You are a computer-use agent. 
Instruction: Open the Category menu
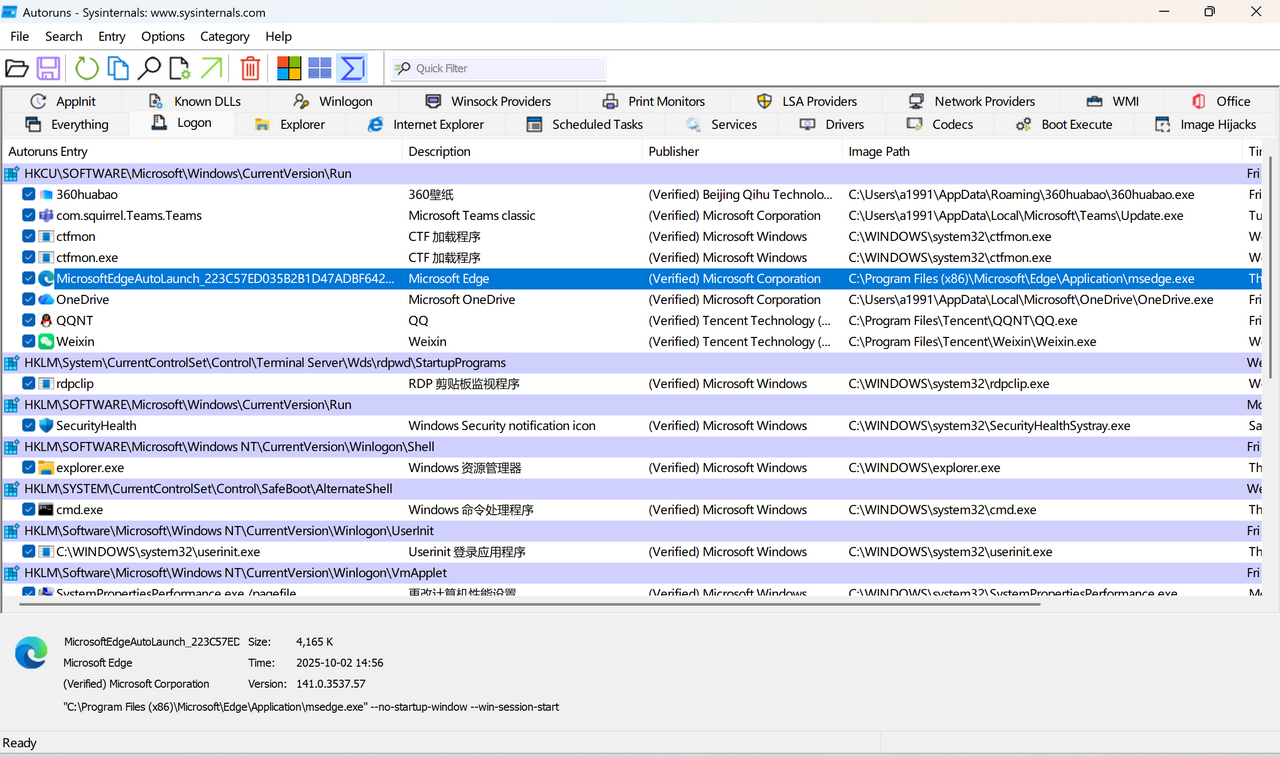(x=225, y=36)
